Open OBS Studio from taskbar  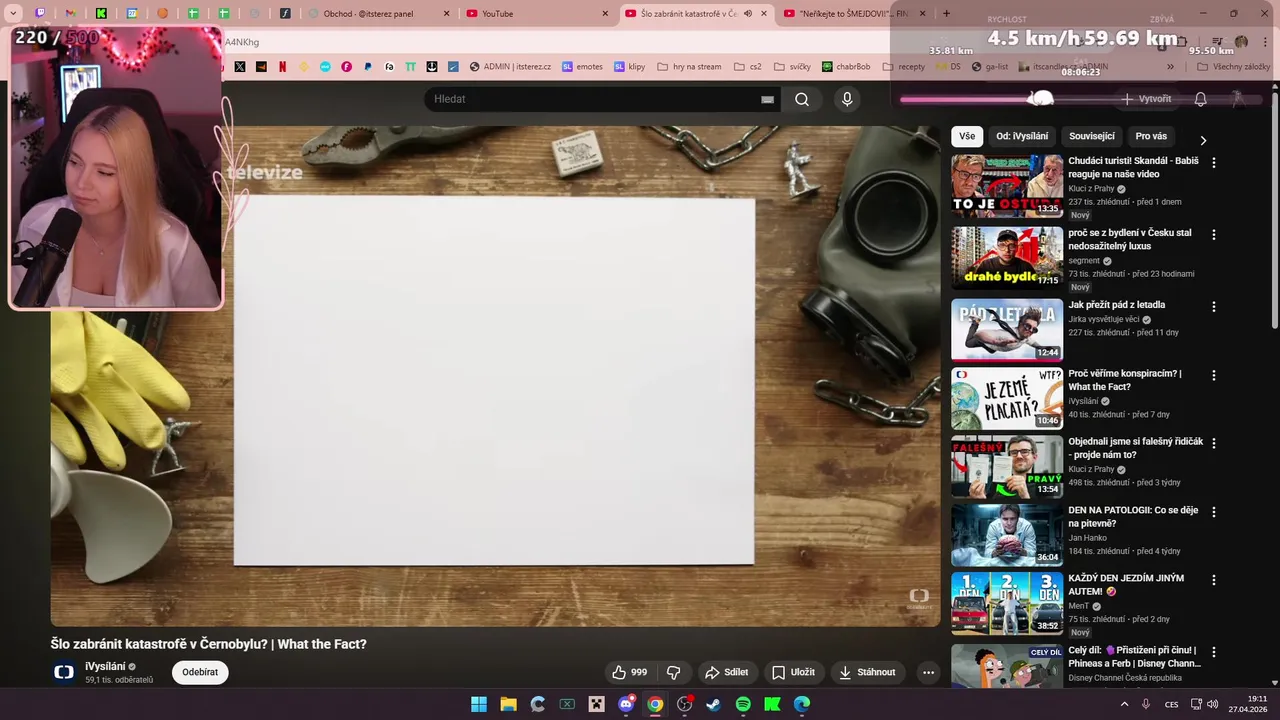[x=684, y=704]
